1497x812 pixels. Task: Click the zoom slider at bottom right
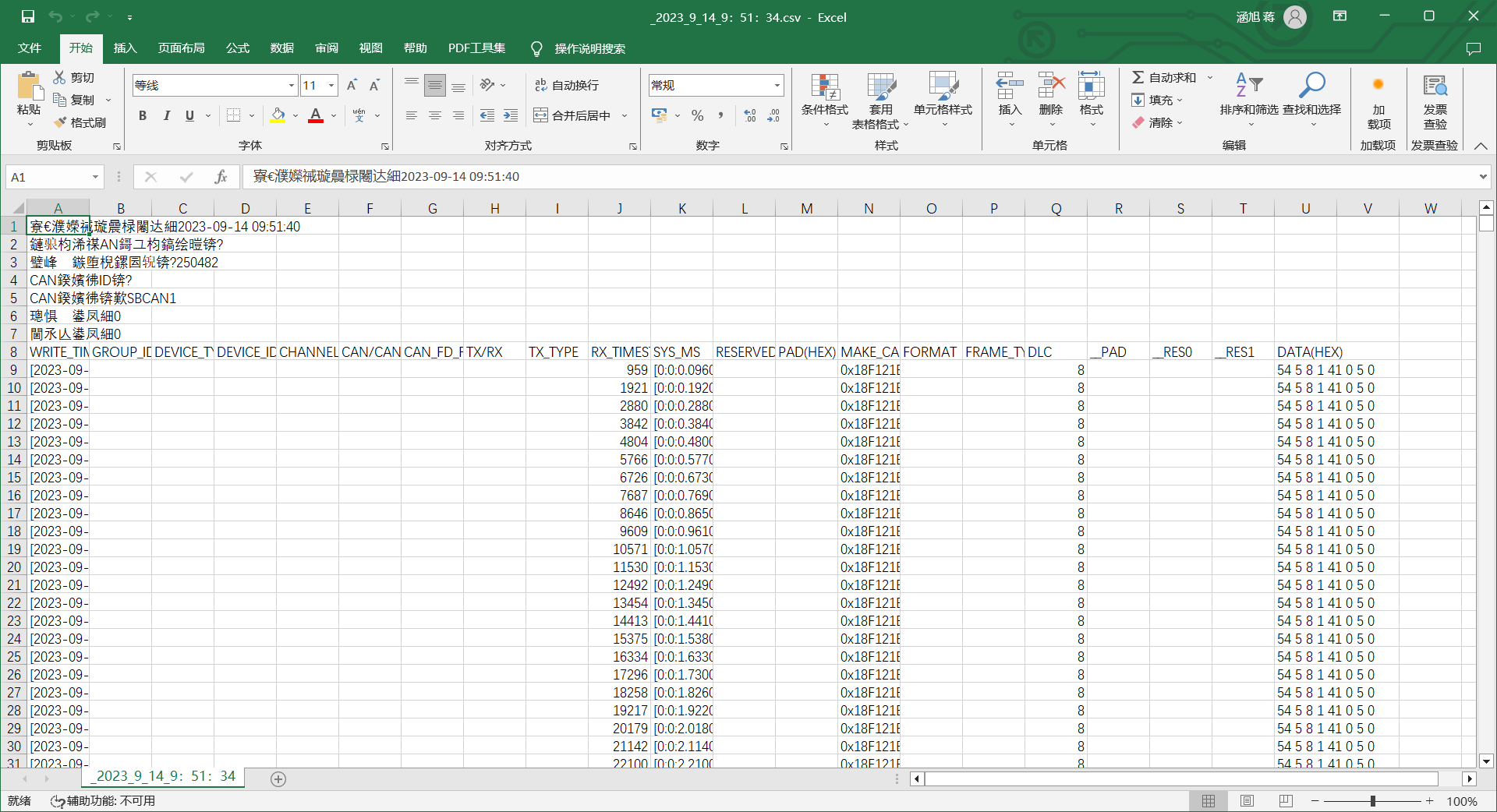1372,801
